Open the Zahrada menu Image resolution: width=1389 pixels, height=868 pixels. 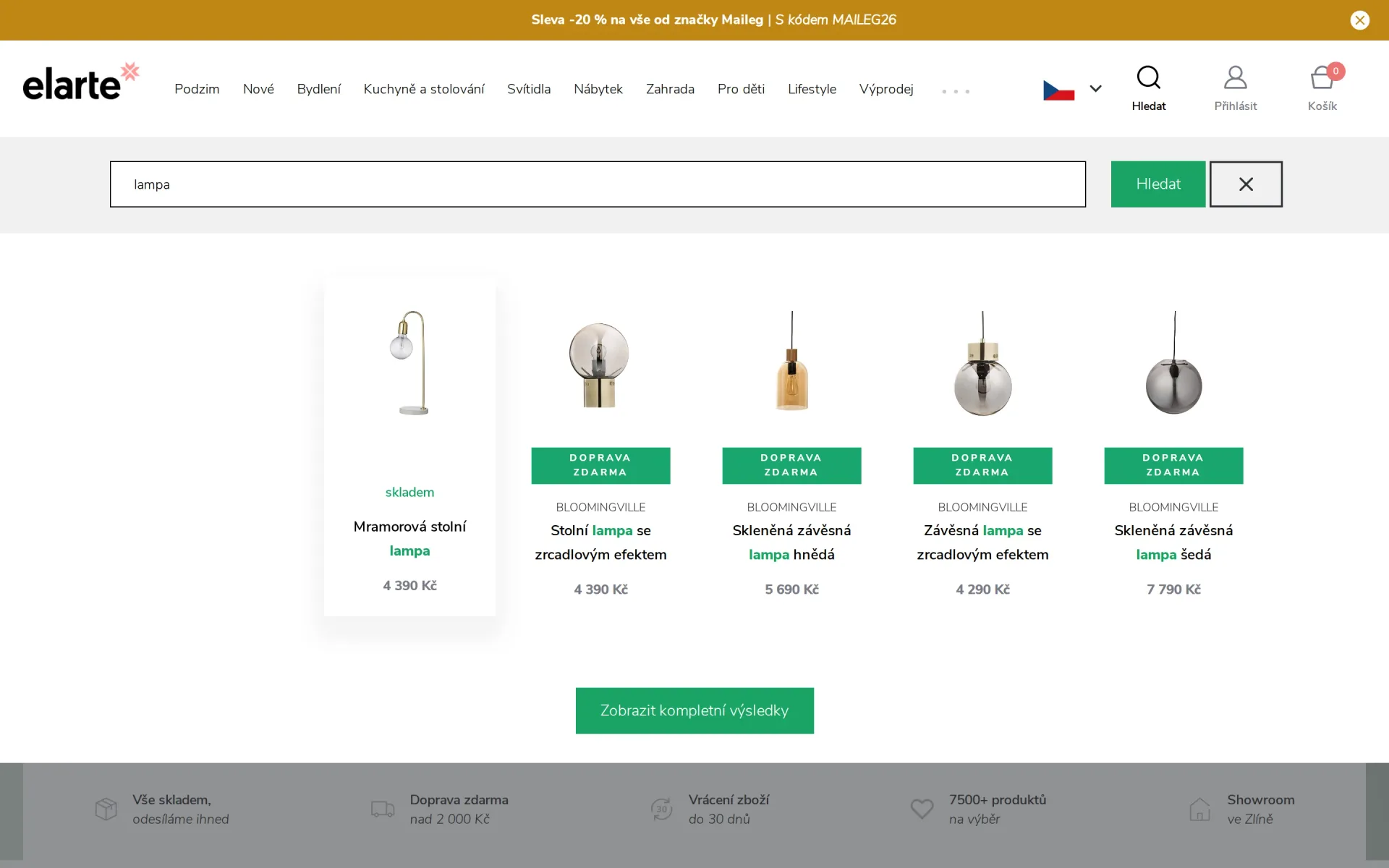point(670,89)
